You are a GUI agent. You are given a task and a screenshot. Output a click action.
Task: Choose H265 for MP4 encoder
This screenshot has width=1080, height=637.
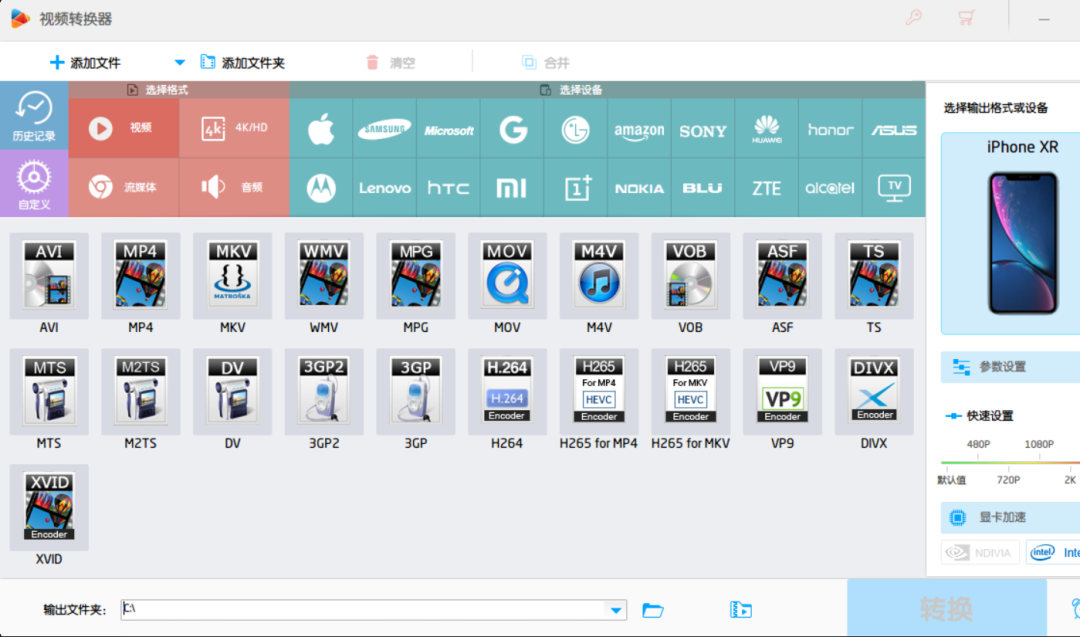(x=599, y=391)
